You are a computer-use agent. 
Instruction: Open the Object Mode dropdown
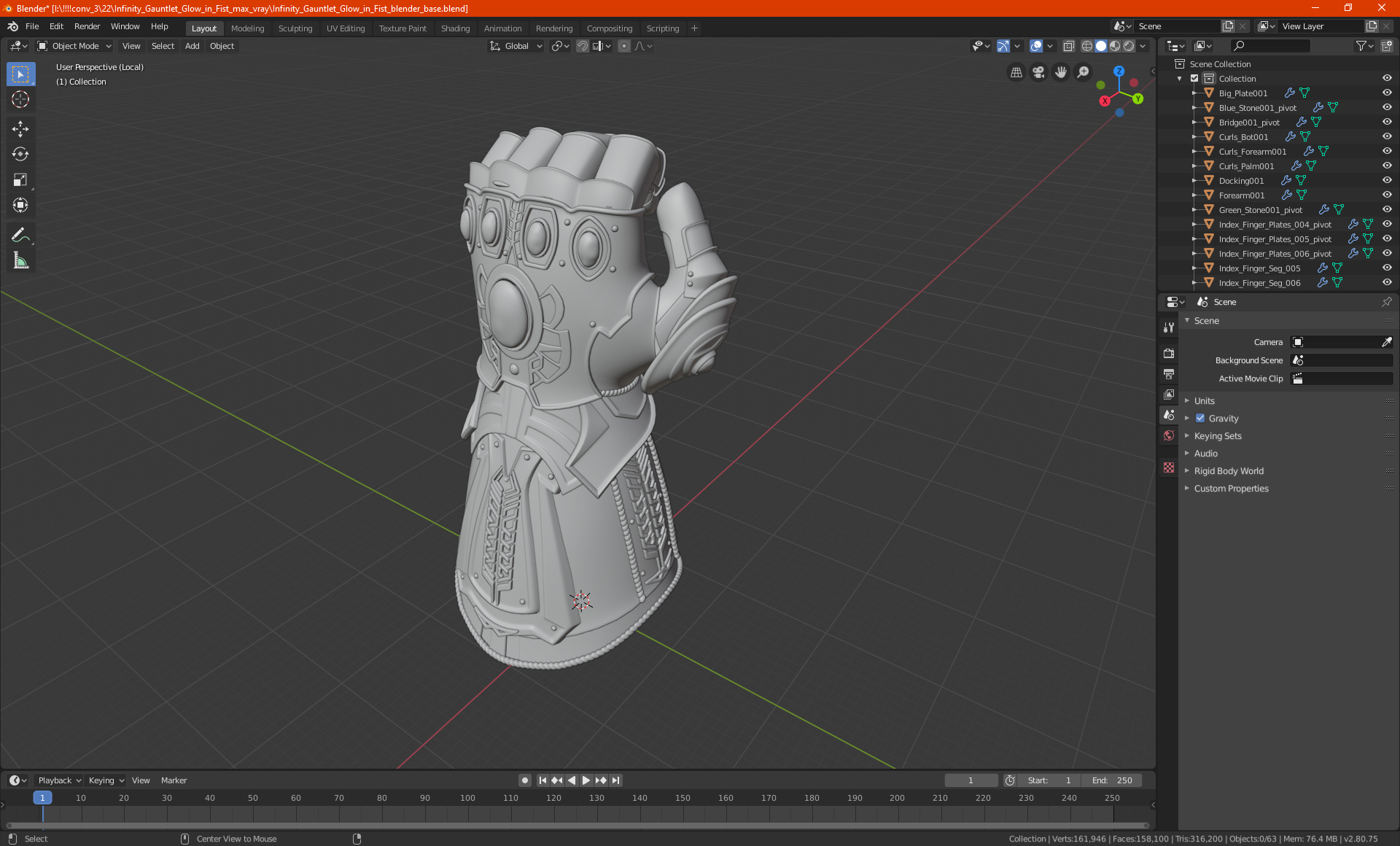click(74, 46)
